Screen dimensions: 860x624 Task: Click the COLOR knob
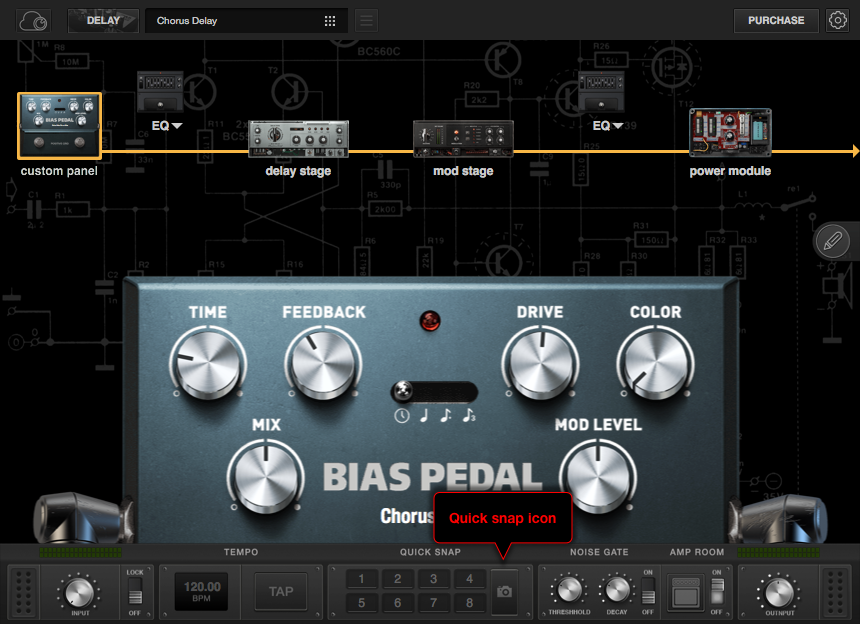click(x=655, y=363)
